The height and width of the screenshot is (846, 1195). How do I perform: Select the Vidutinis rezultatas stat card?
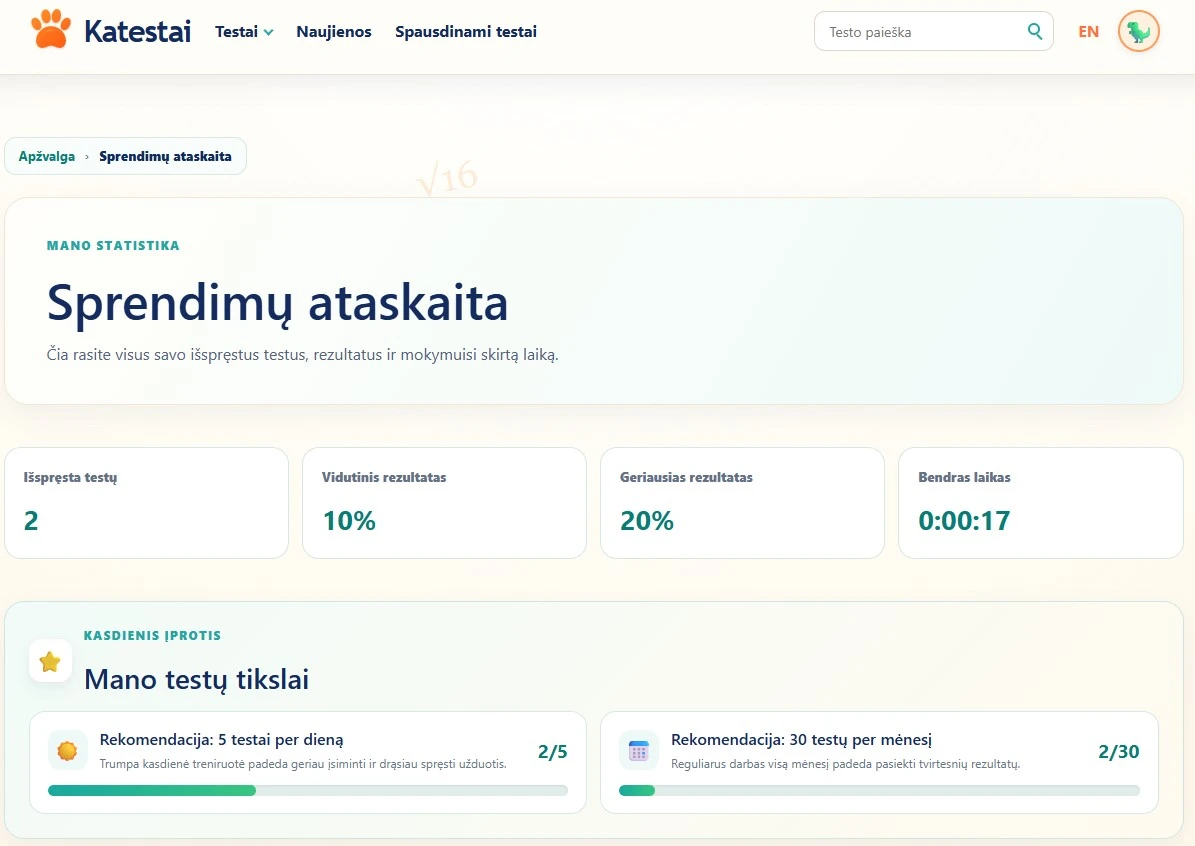click(444, 503)
